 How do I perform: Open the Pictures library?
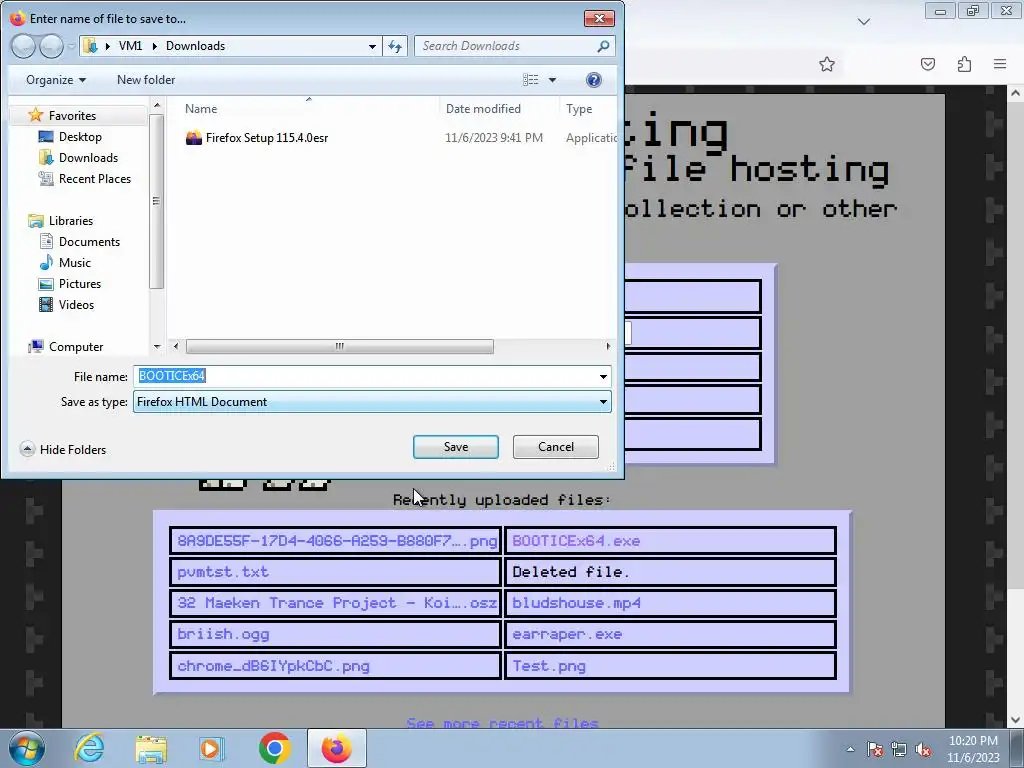point(80,283)
